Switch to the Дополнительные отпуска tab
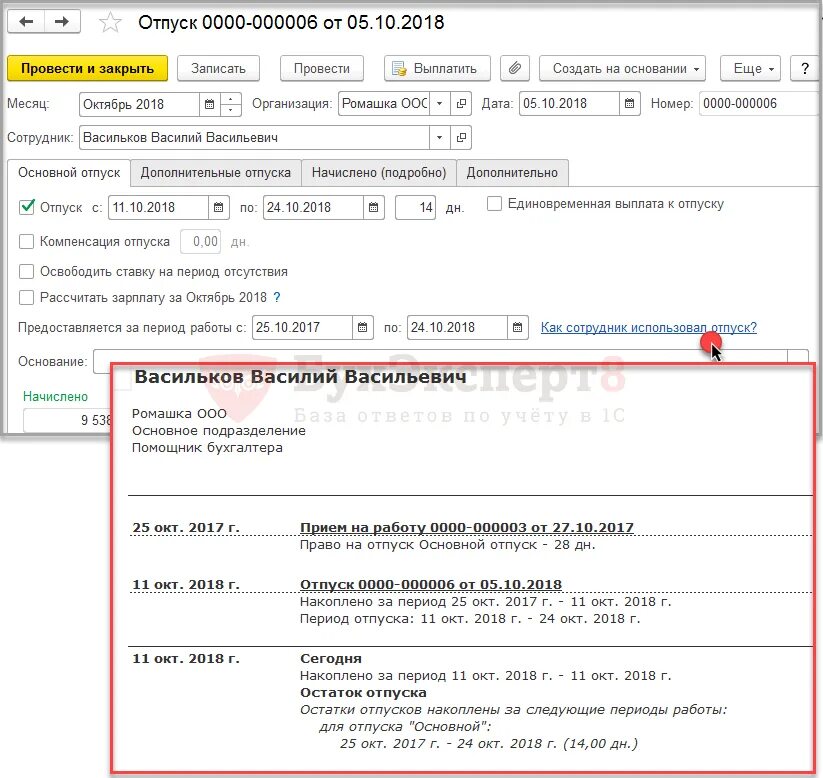 pyautogui.click(x=215, y=172)
